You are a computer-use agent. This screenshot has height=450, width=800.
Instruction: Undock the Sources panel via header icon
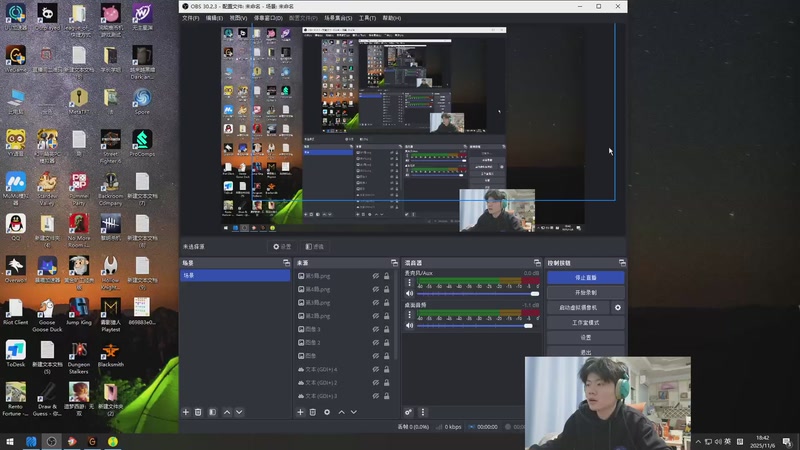[x=394, y=263]
